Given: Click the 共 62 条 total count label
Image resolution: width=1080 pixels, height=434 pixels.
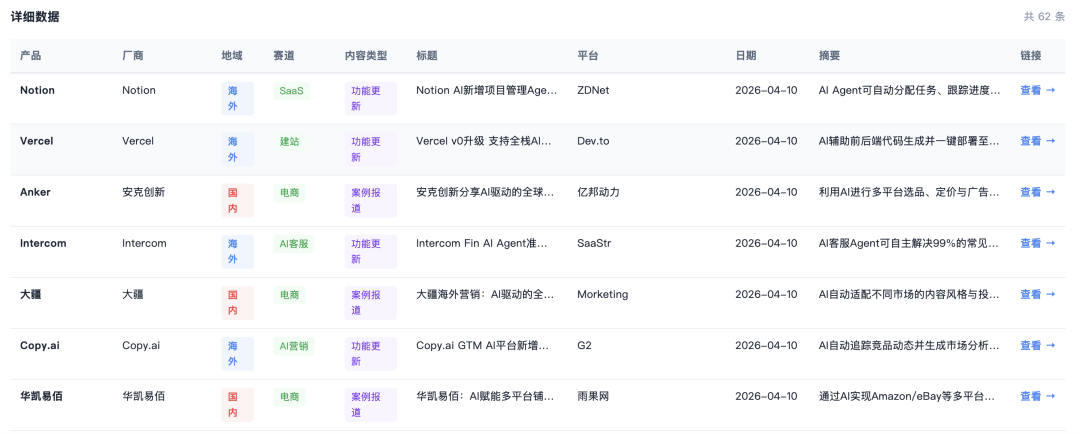Looking at the screenshot, I should pos(1043,17).
